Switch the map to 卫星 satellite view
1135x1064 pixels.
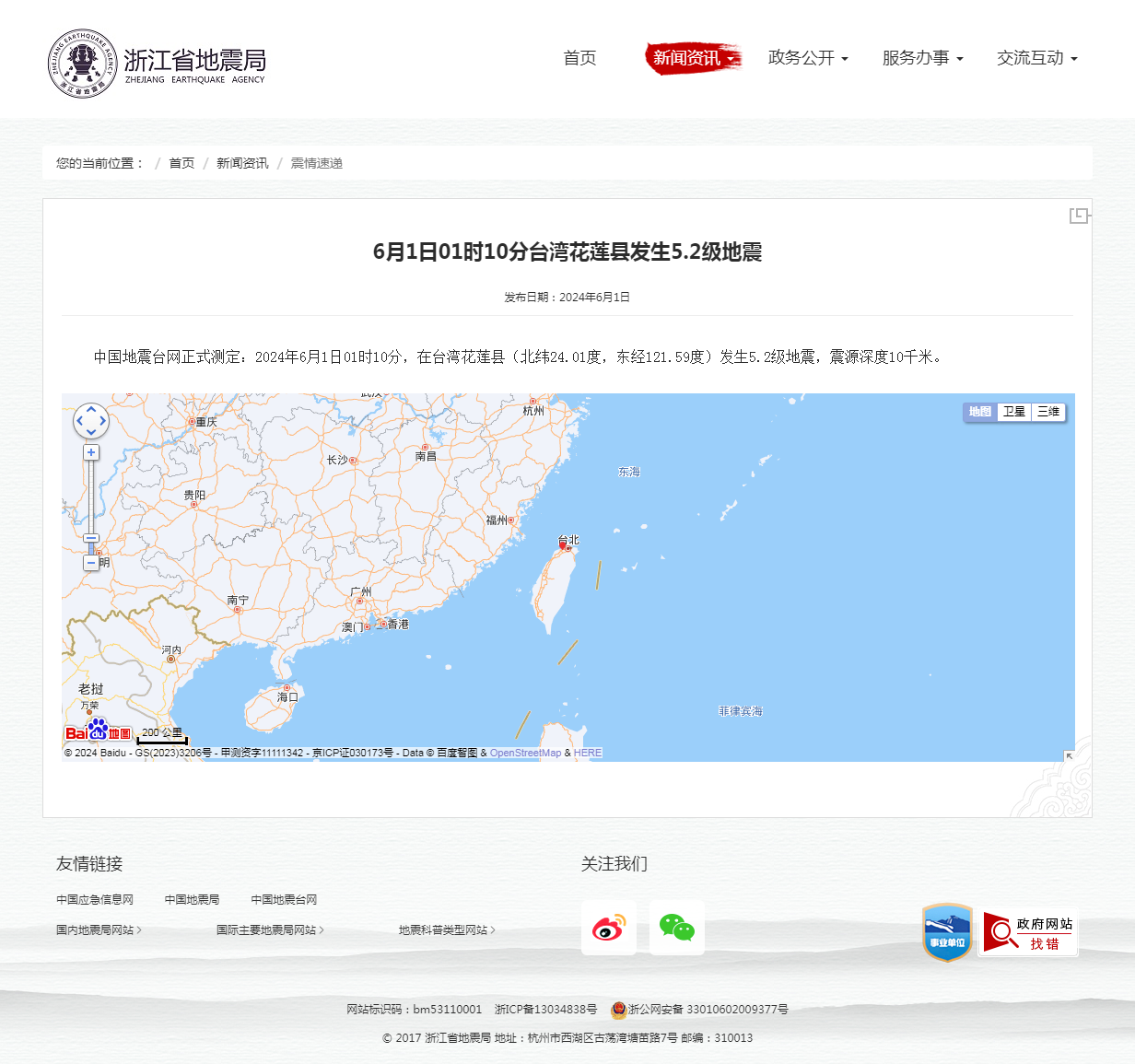(1013, 412)
